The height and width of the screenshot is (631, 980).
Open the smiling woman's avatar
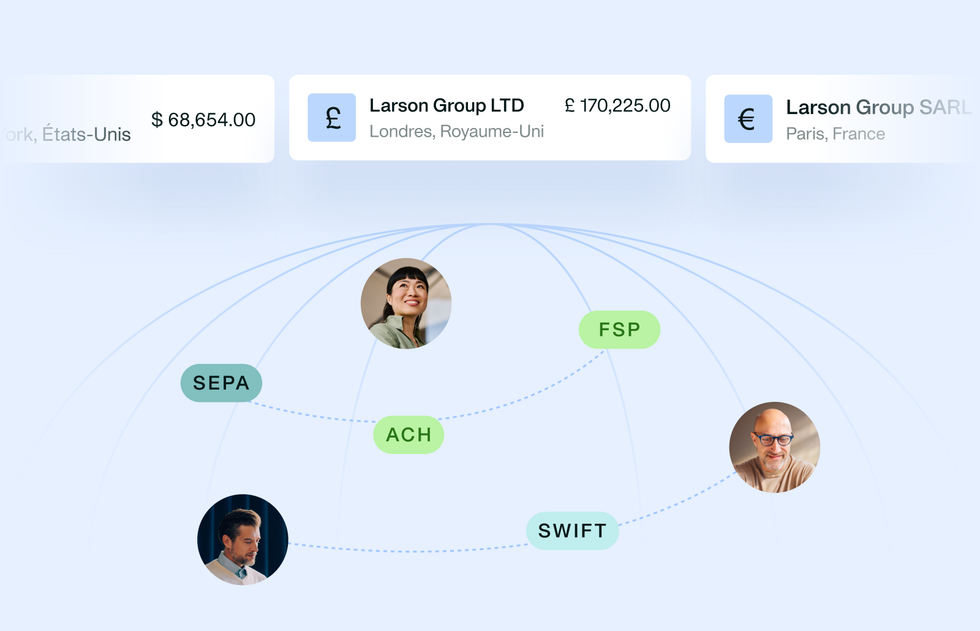[406, 304]
